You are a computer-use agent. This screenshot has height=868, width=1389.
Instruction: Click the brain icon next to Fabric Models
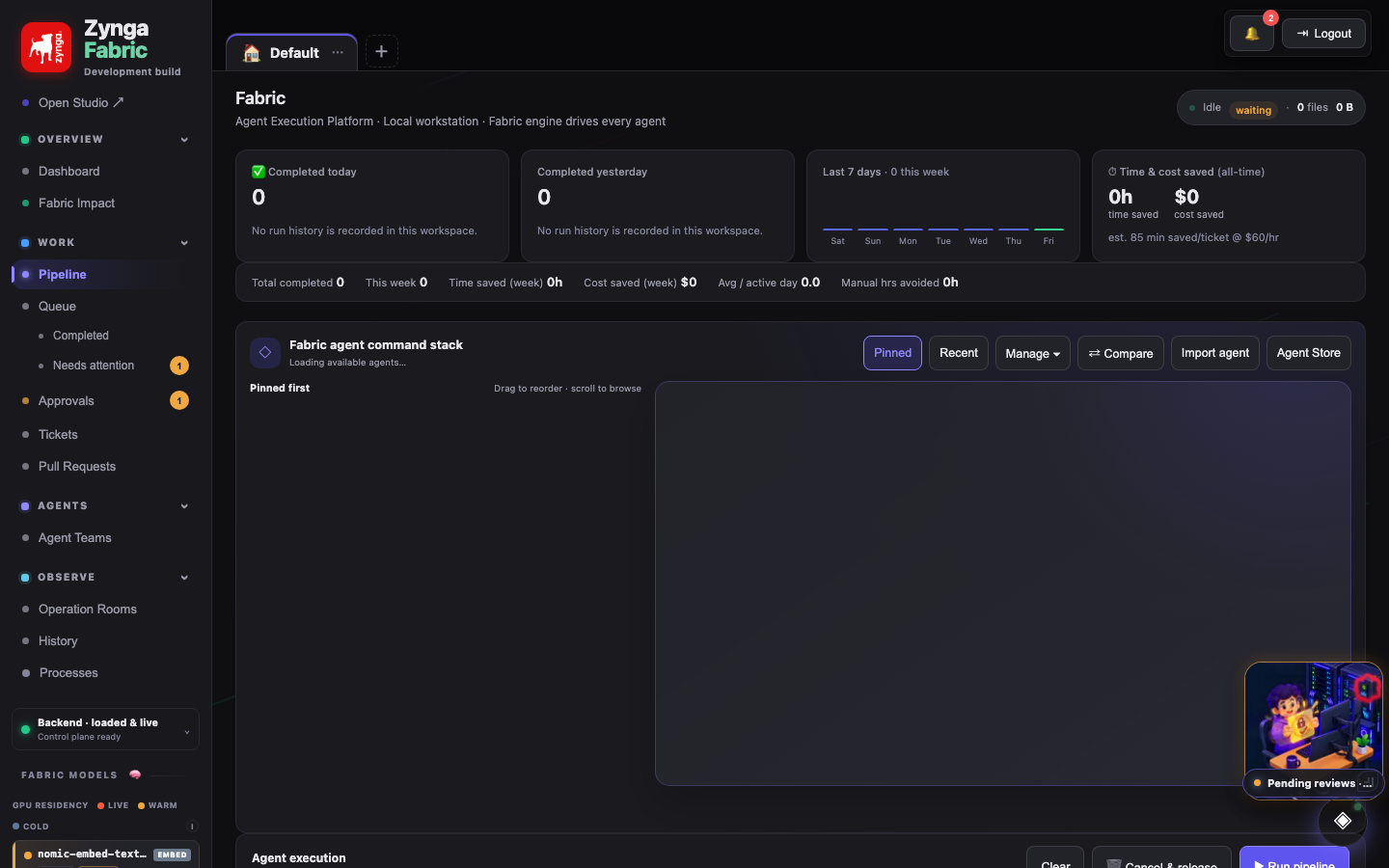(x=135, y=774)
